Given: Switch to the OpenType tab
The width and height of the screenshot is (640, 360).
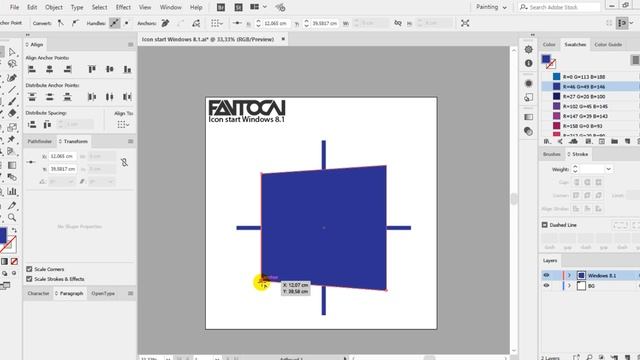Looking at the screenshot, I should (103, 293).
